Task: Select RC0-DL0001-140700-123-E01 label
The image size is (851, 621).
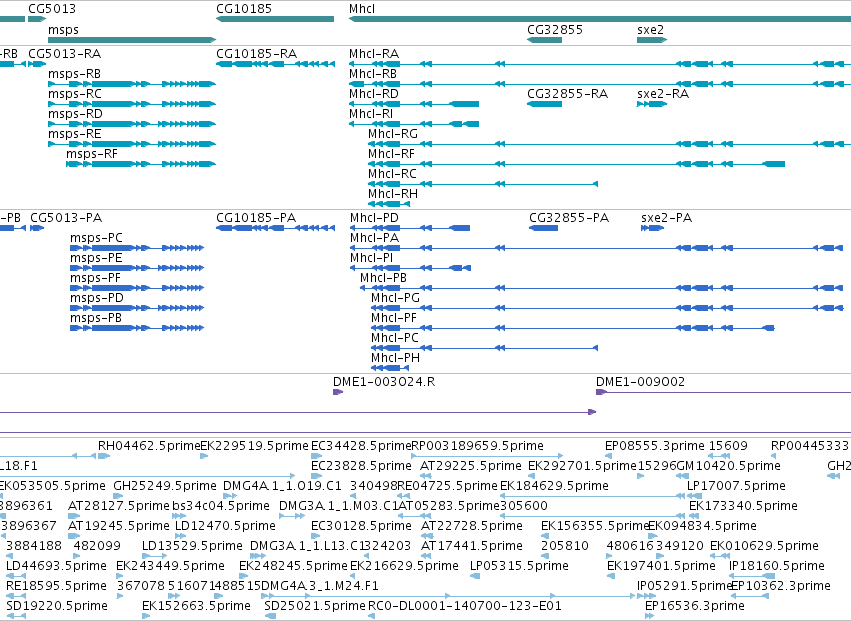Action: tap(465, 607)
